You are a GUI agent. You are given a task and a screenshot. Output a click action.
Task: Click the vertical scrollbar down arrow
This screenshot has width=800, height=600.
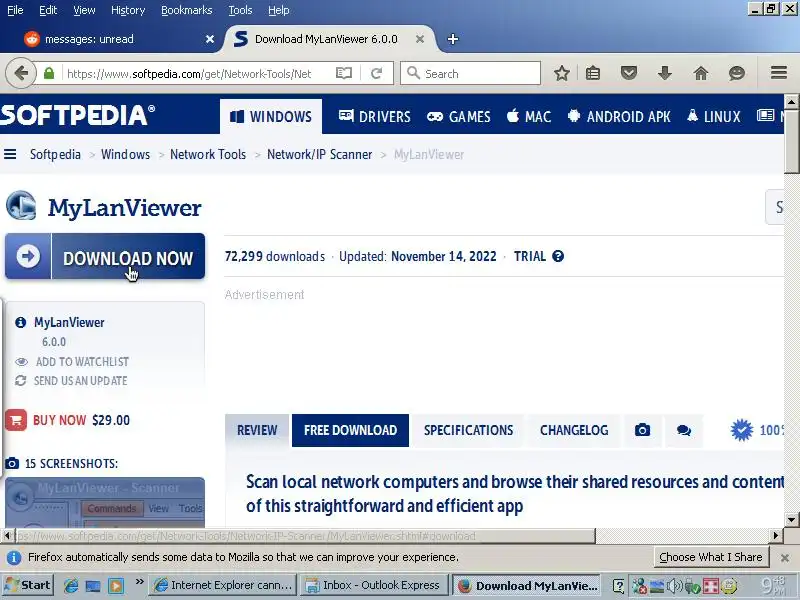pyautogui.click(x=791, y=520)
